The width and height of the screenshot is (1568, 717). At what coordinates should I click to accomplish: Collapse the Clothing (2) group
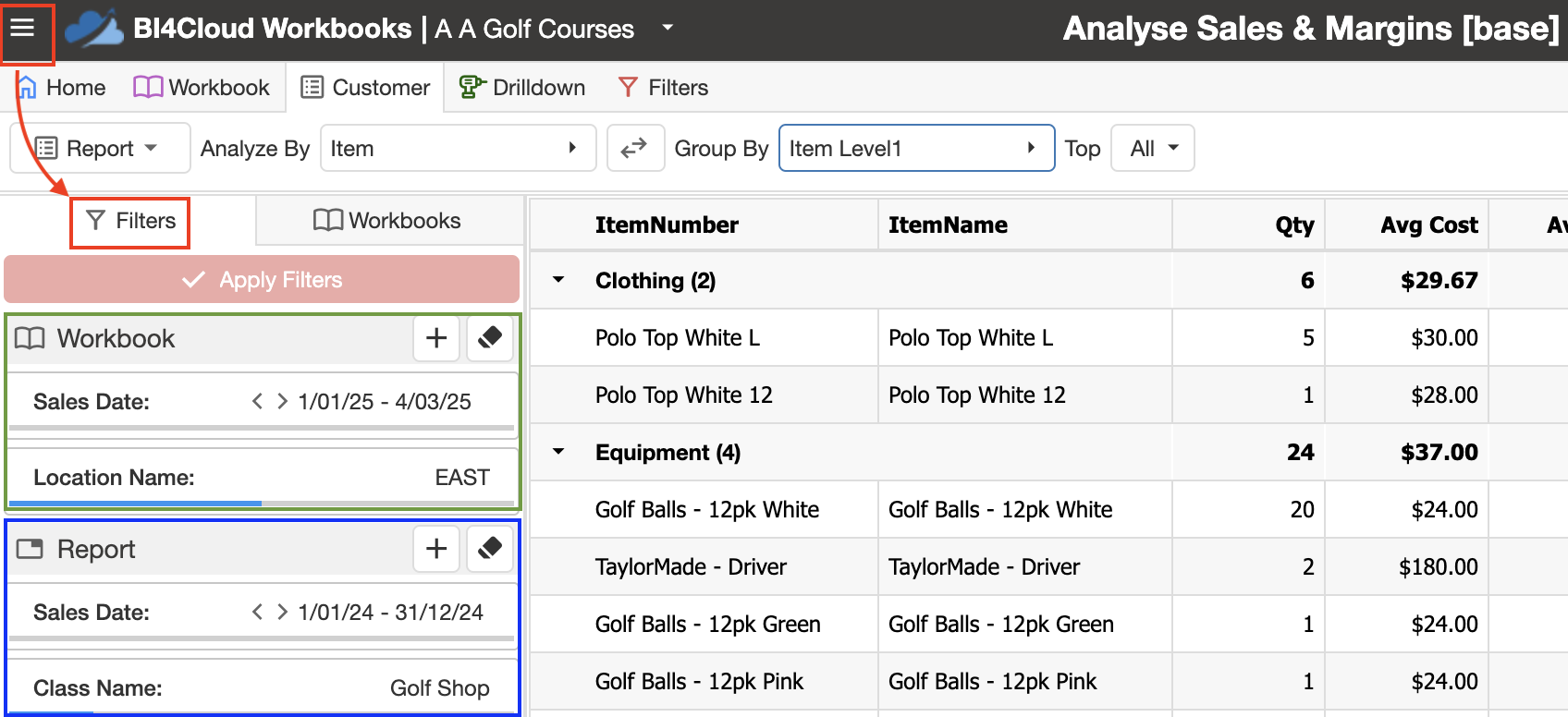[558, 280]
